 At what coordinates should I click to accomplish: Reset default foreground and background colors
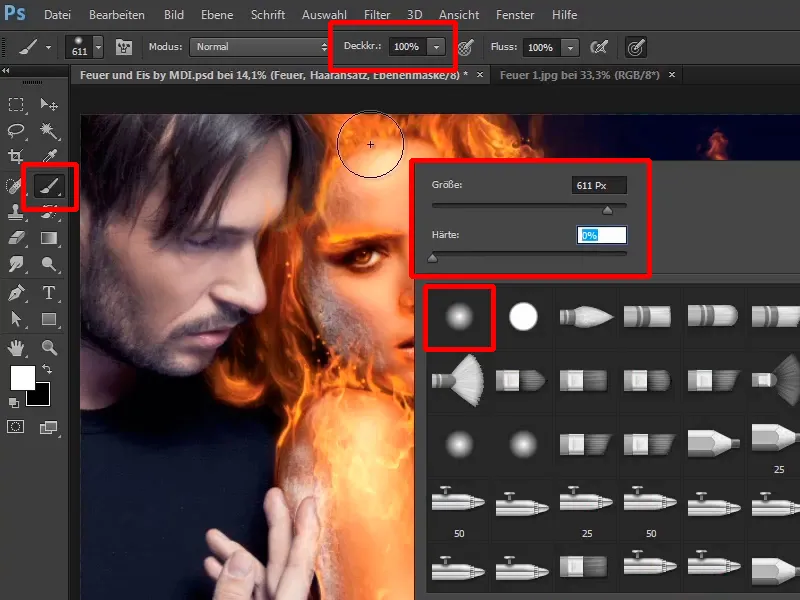point(14,403)
